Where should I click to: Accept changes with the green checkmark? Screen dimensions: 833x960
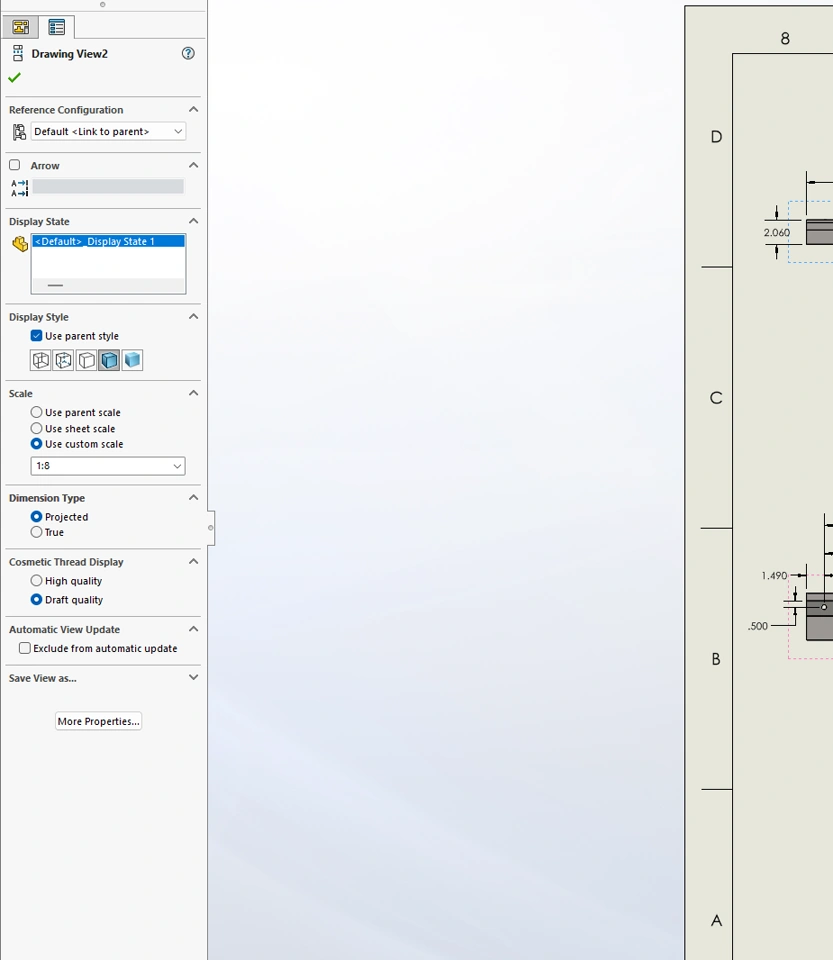pos(15,77)
